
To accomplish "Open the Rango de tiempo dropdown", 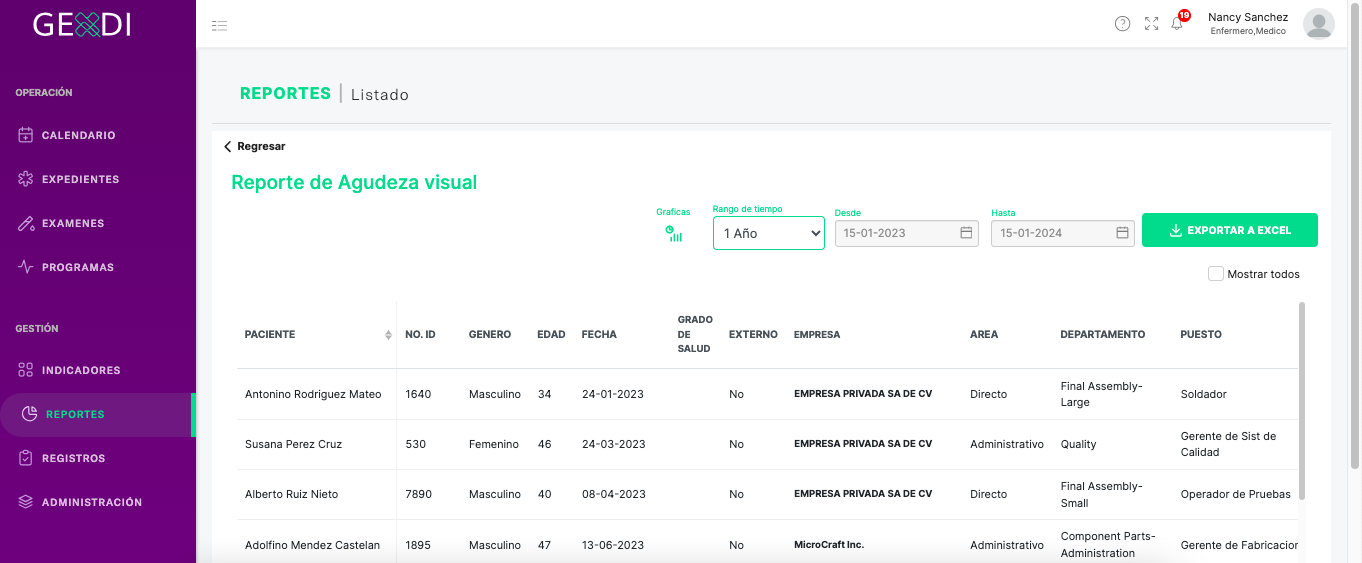I will pyautogui.click(x=769, y=233).
